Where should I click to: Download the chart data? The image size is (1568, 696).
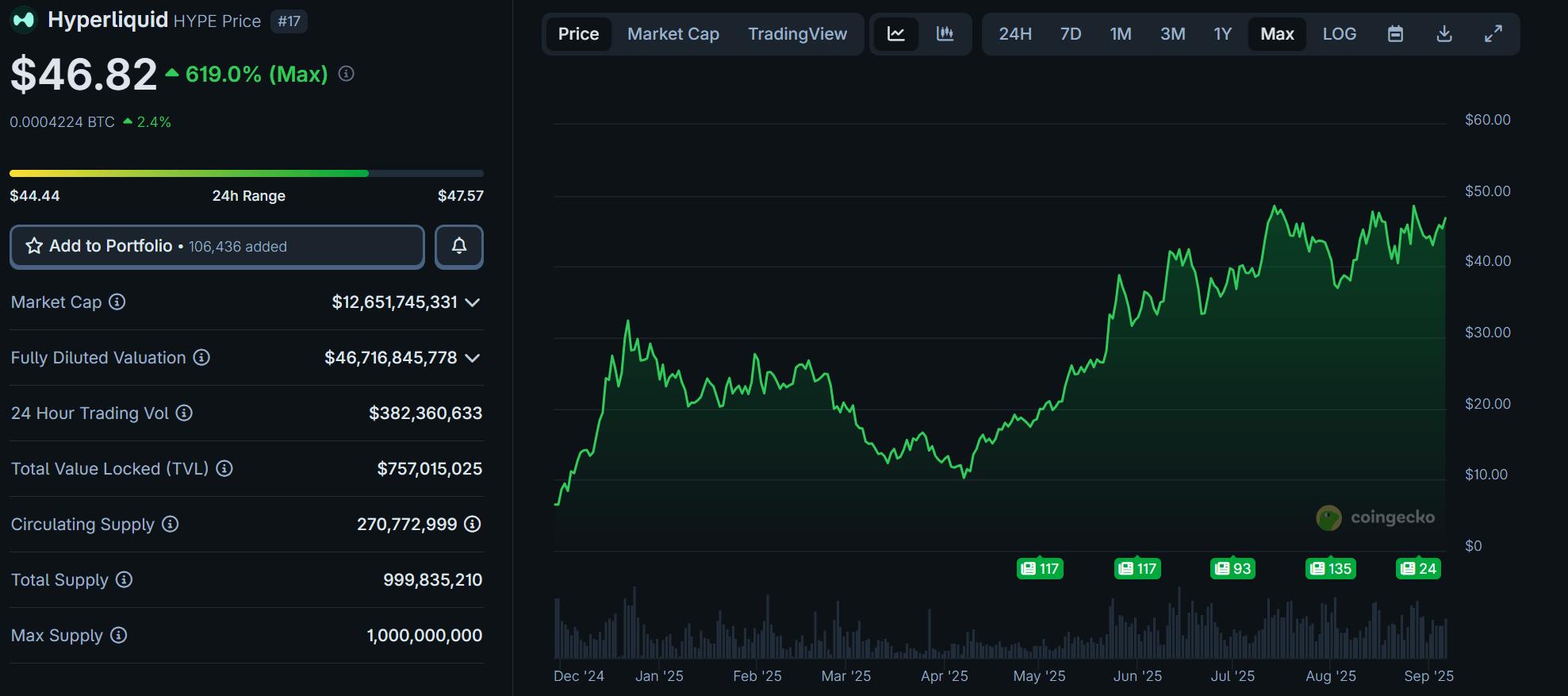tap(1444, 34)
